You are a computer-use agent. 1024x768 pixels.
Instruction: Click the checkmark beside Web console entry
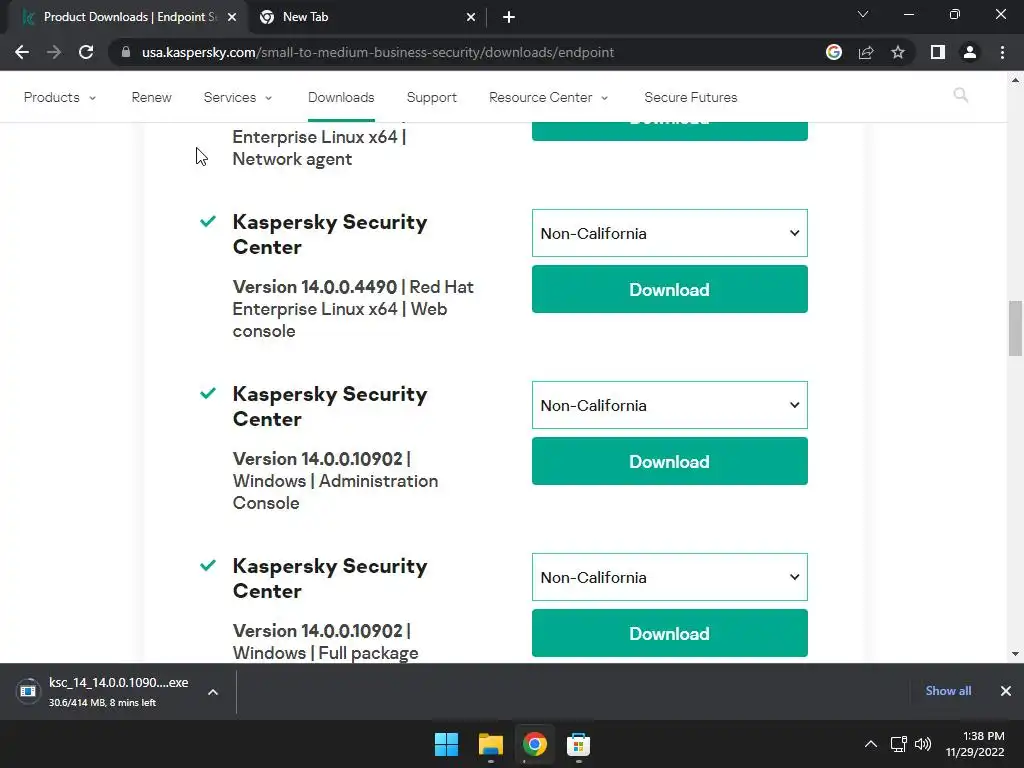(x=208, y=221)
